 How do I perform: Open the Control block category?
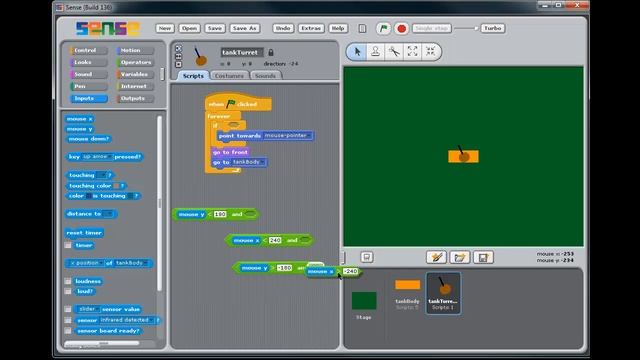point(88,51)
